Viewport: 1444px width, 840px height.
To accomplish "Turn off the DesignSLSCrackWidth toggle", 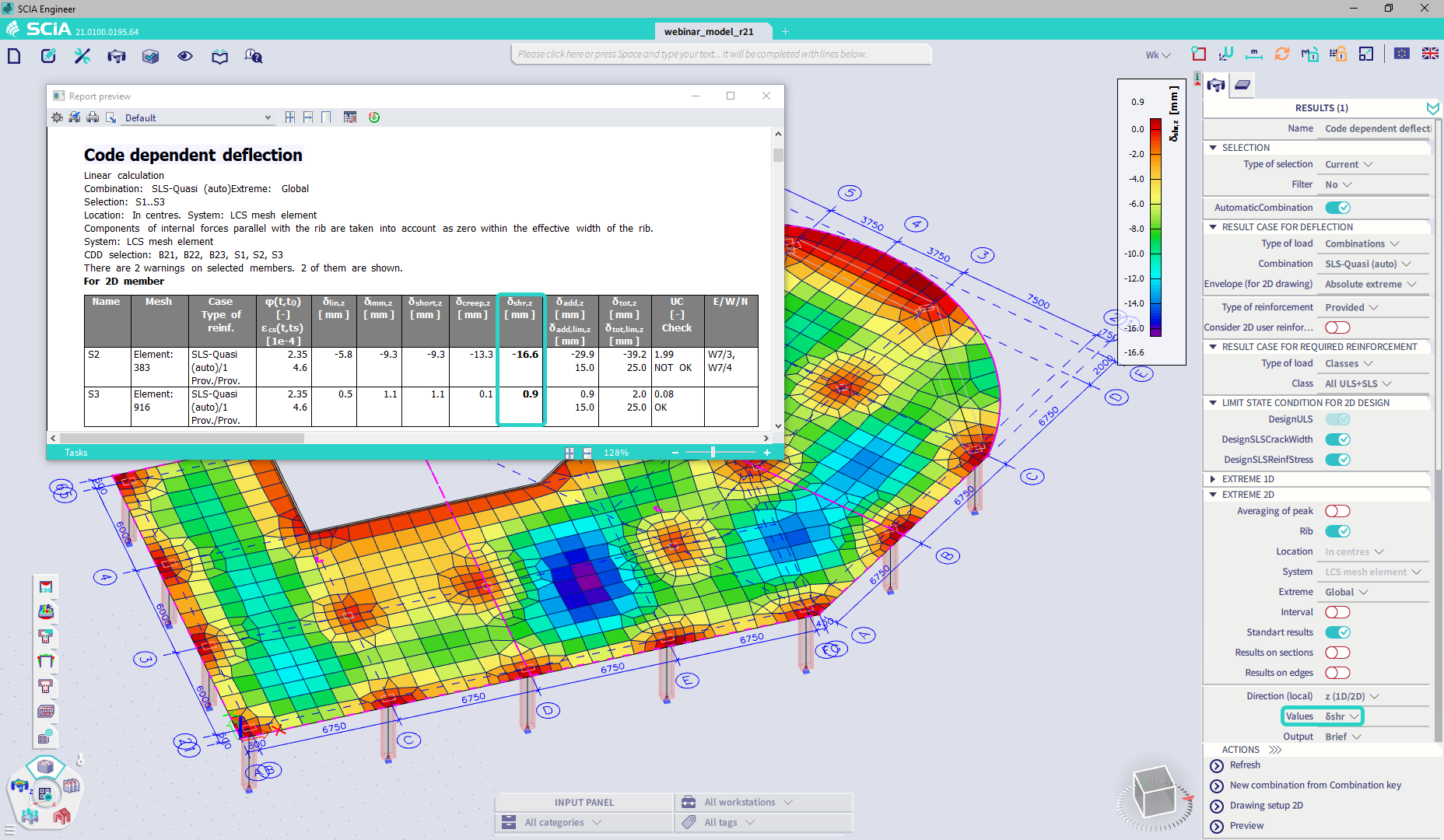I will 1338,439.
